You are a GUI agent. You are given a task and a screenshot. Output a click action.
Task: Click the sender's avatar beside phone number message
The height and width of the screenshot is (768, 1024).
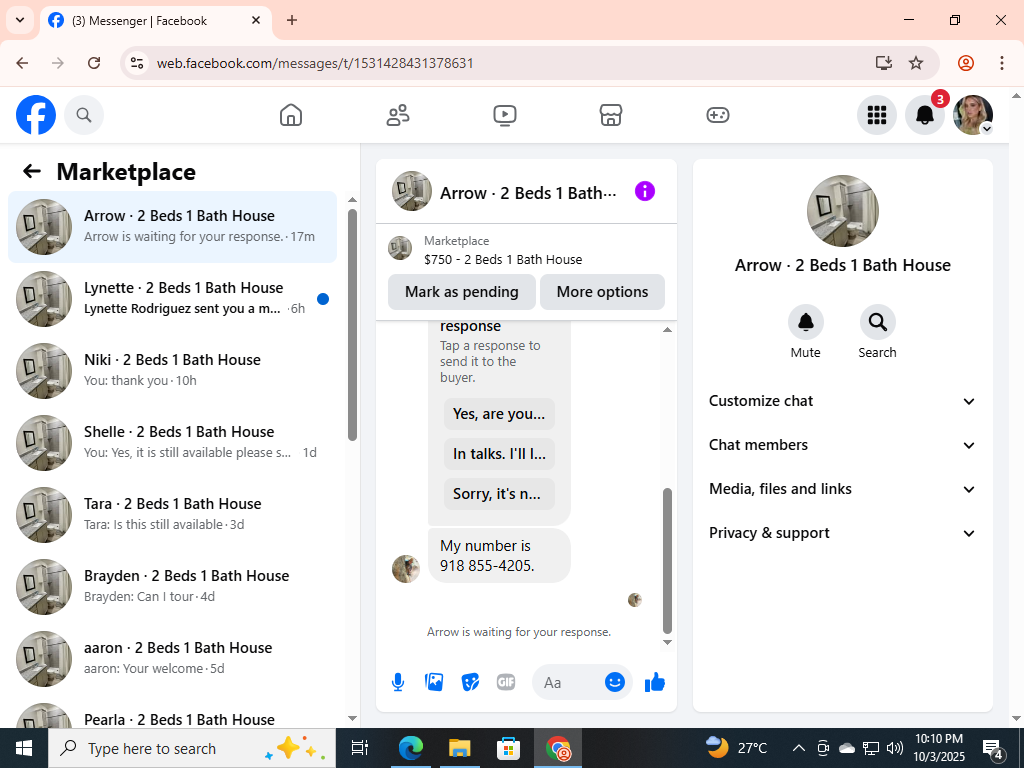[406, 569]
